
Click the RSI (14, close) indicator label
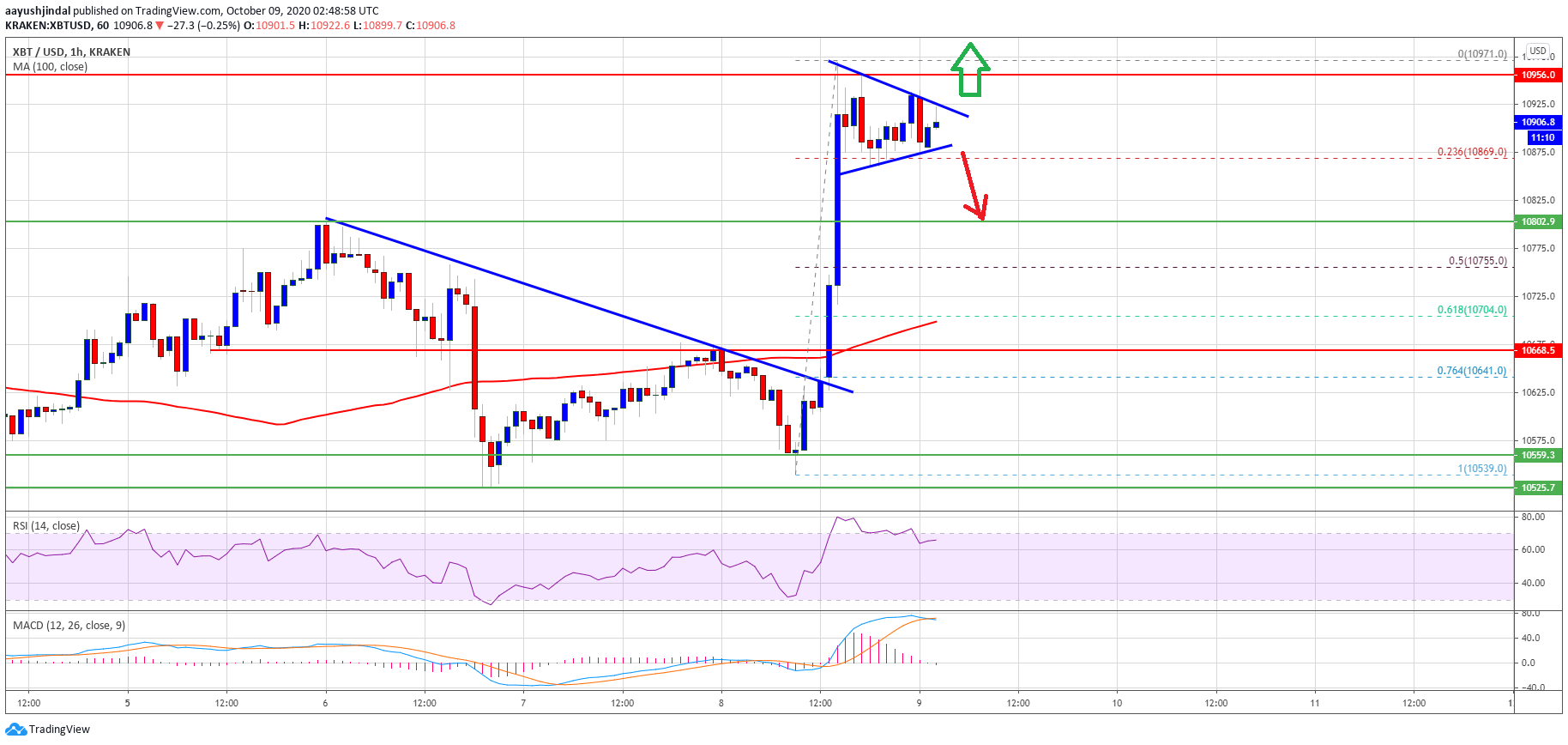[46, 526]
